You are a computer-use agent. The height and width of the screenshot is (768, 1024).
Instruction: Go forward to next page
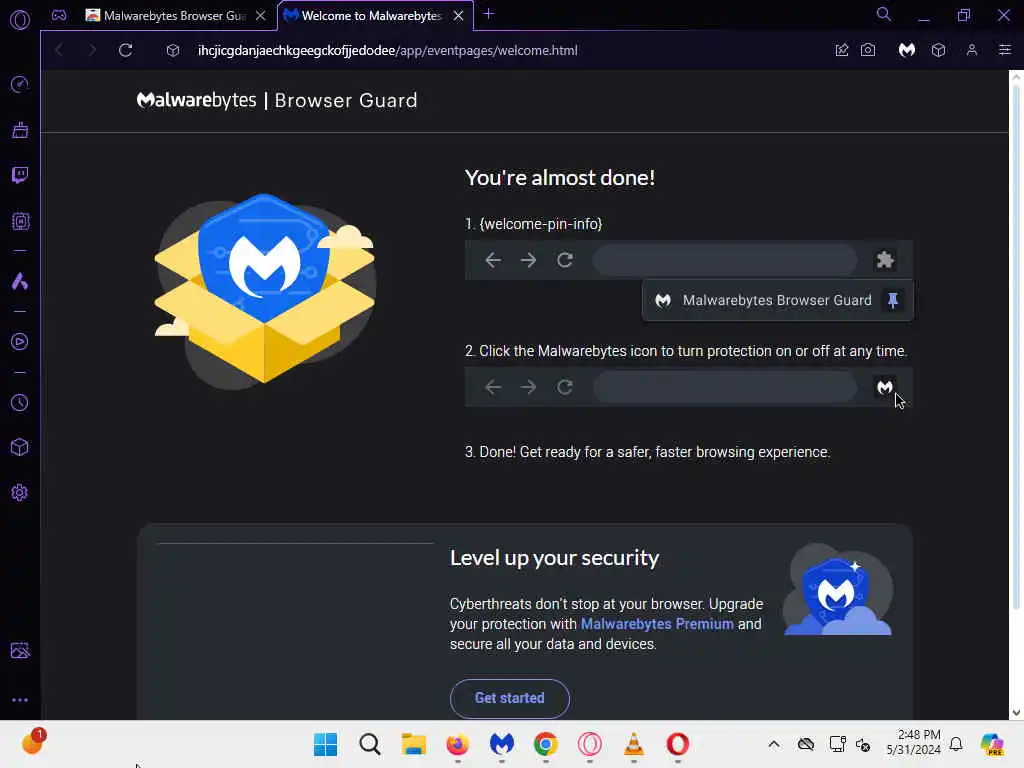click(x=92, y=50)
